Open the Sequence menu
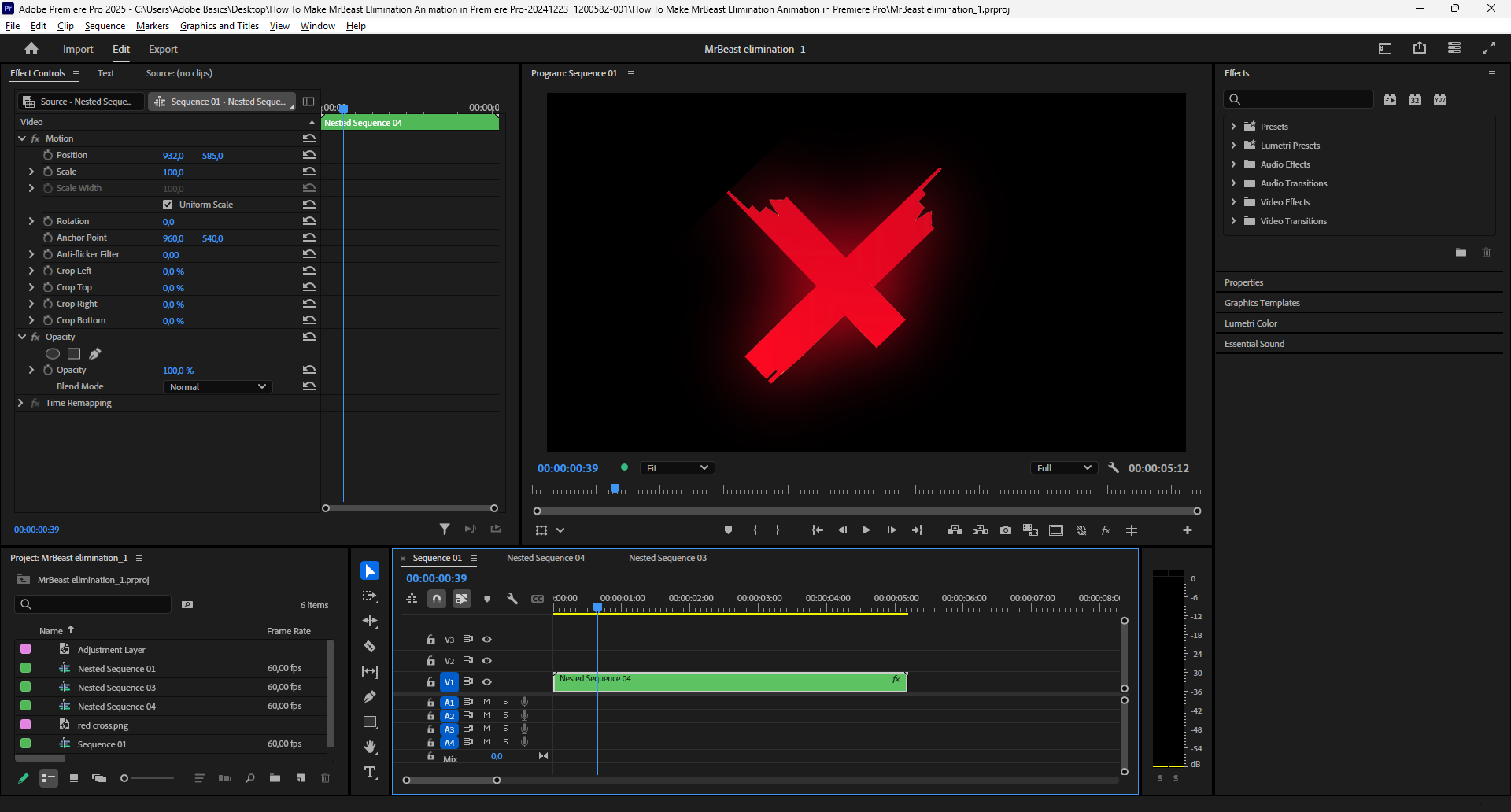The height and width of the screenshot is (812, 1511). tap(105, 26)
